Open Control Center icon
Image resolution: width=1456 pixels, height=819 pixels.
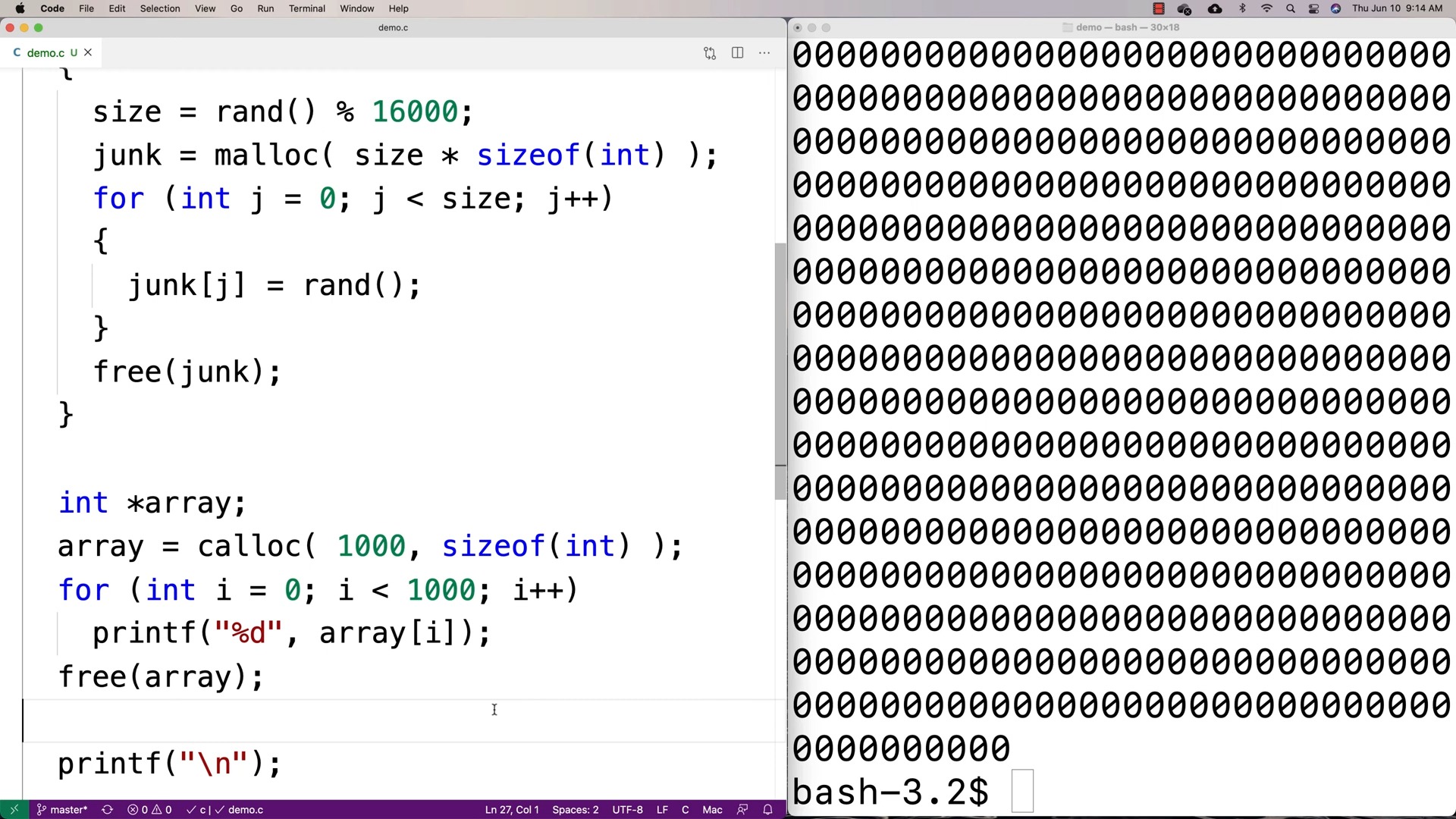click(1313, 8)
